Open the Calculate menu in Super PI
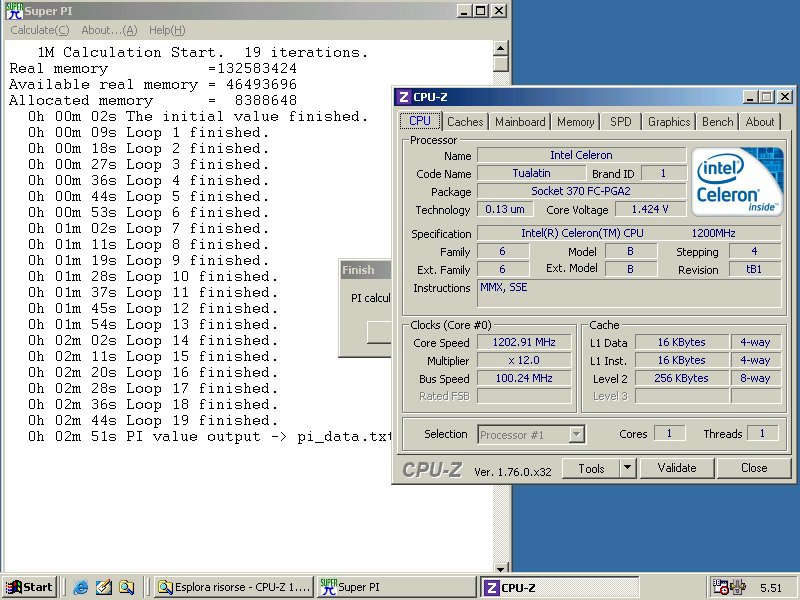This screenshot has width=800, height=600. click(40, 30)
